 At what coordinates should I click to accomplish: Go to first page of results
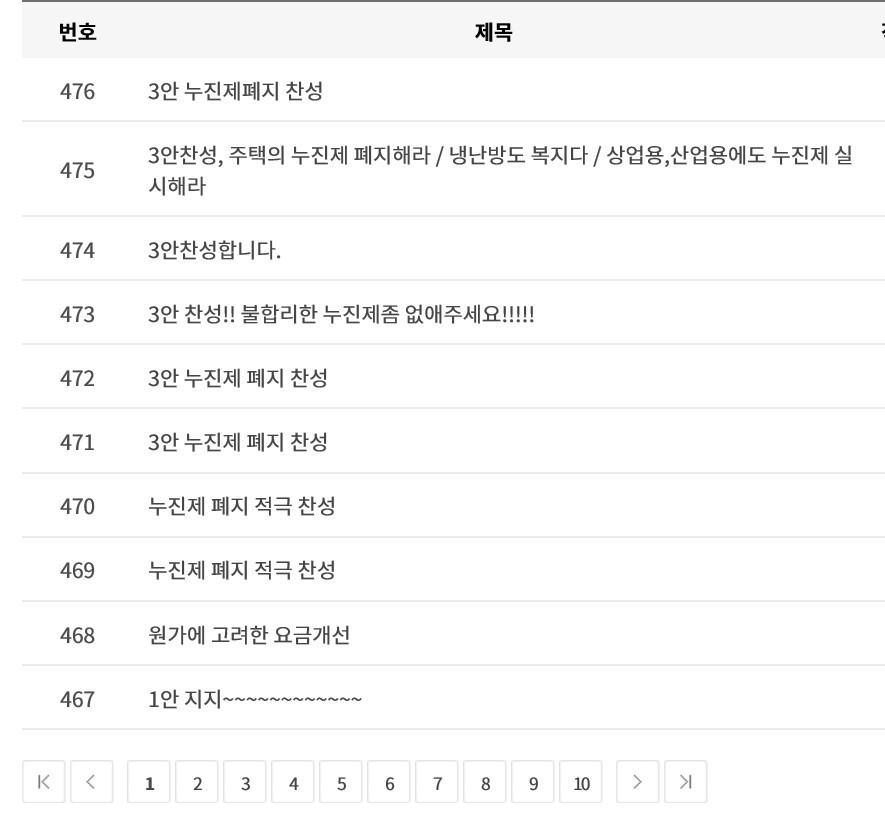(43, 782)
